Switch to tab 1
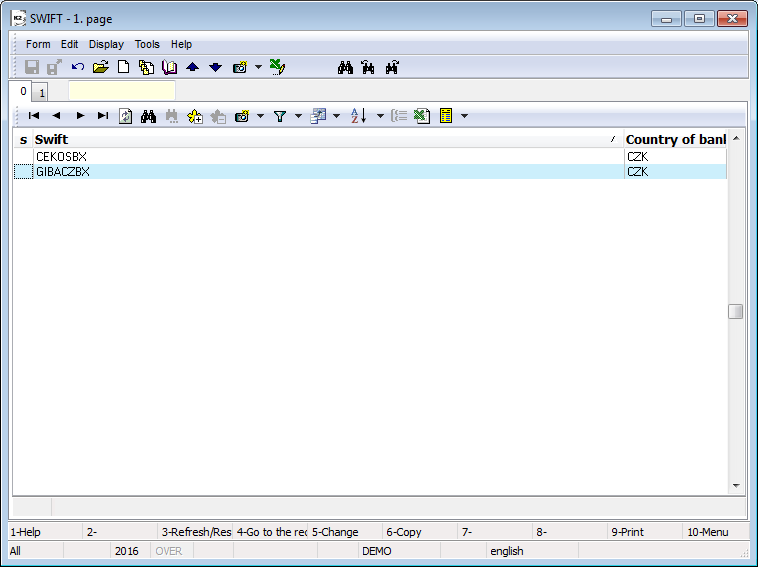The image size is (758, 567). coord(42,92)
